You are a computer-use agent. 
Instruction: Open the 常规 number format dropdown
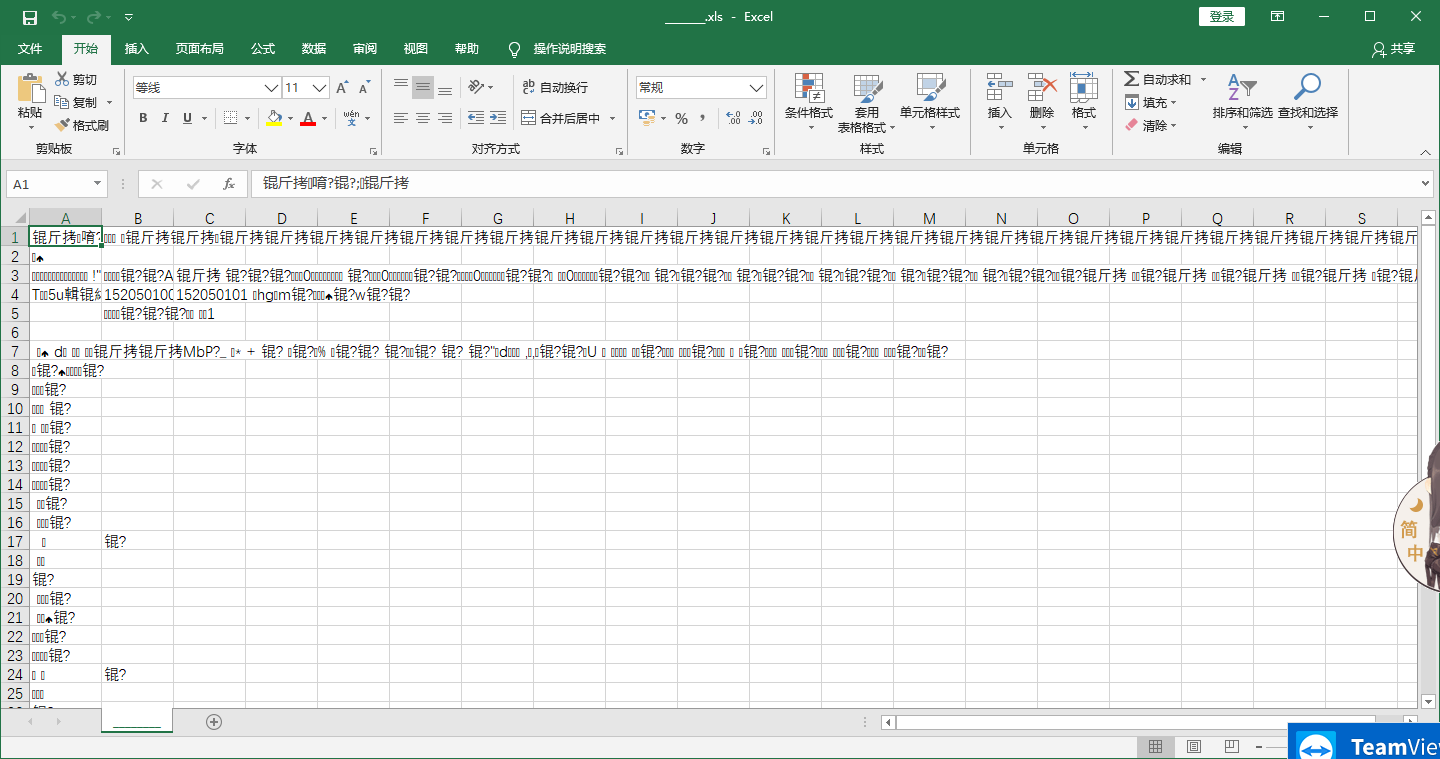coord(757,88)
